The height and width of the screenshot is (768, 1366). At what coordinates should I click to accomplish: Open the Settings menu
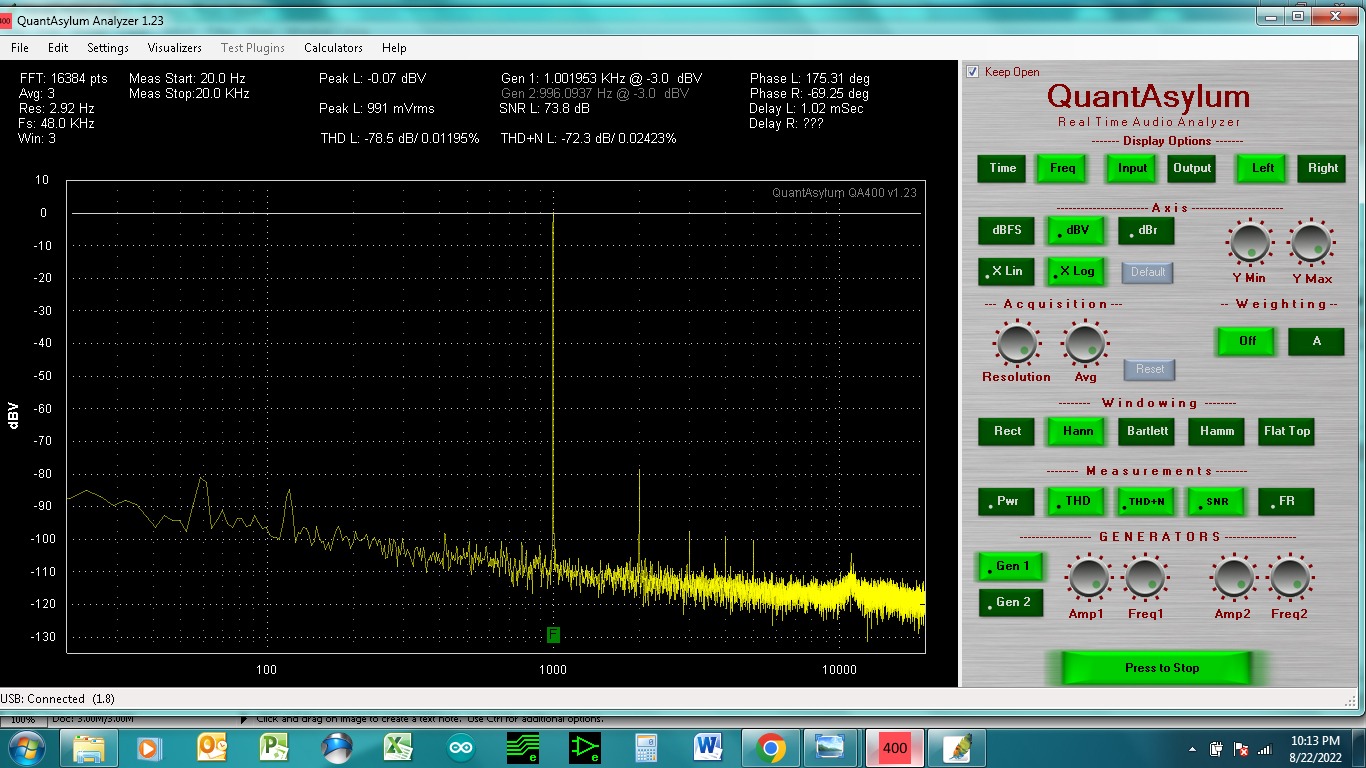(108, 47)
